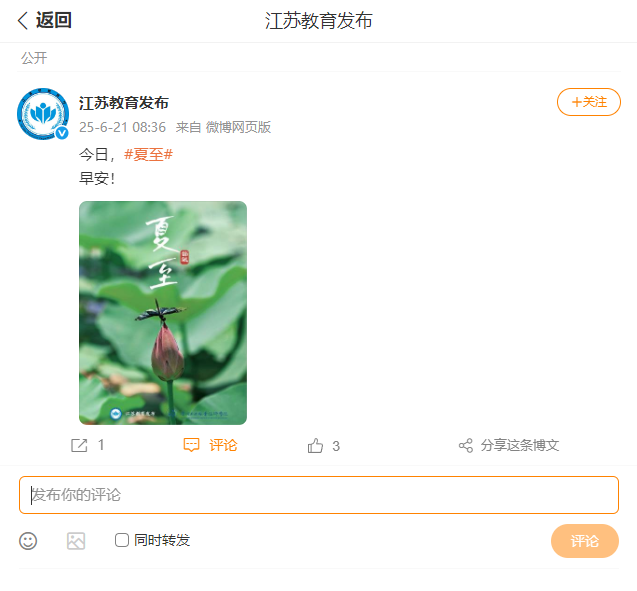The image size is (637, 591).
Task: Focus the 发布你的评论 comment input field
Action: click(319, 495)
